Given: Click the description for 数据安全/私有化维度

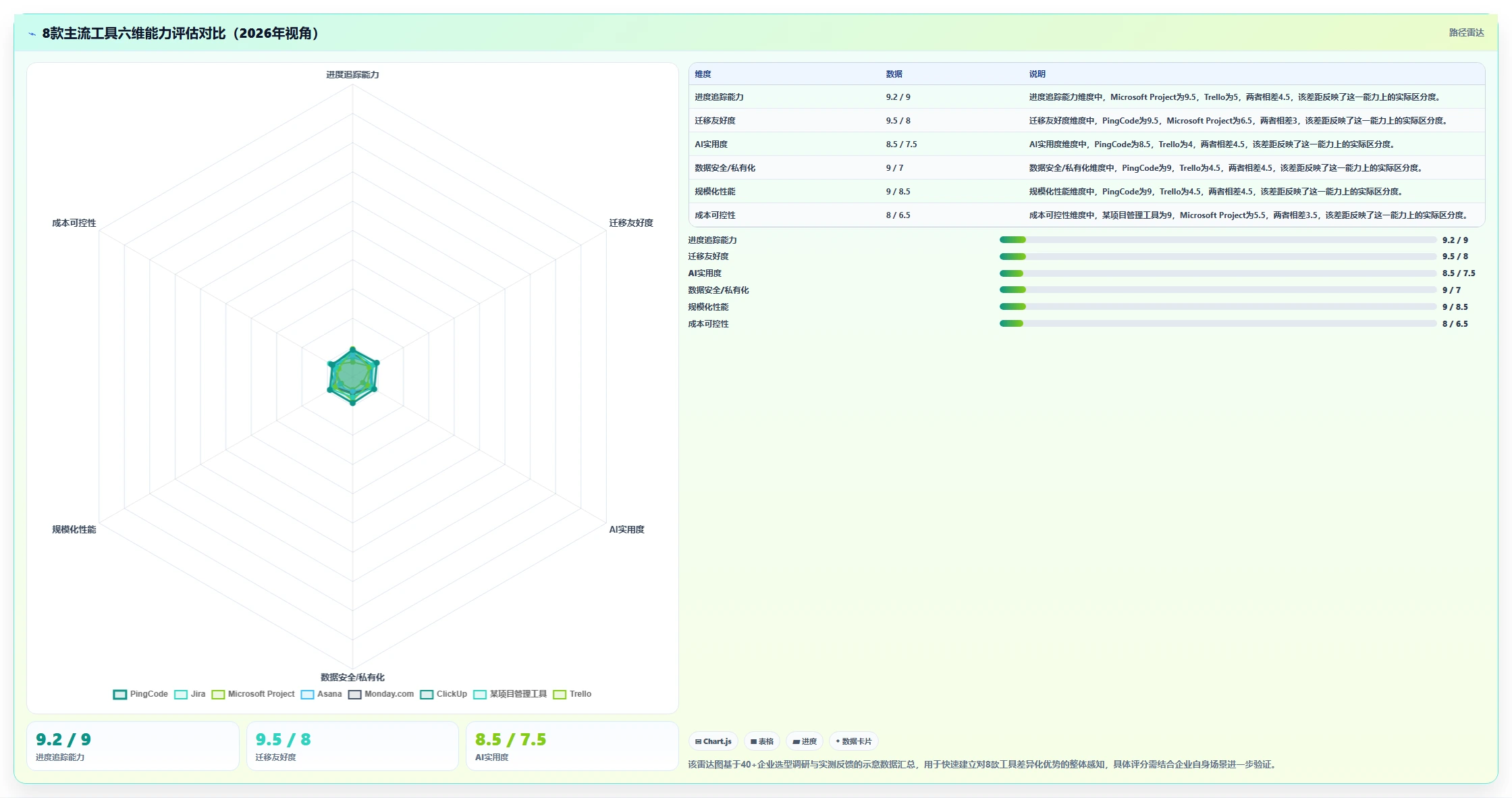Looking at the screenshot, I should tap(1227, 168).
